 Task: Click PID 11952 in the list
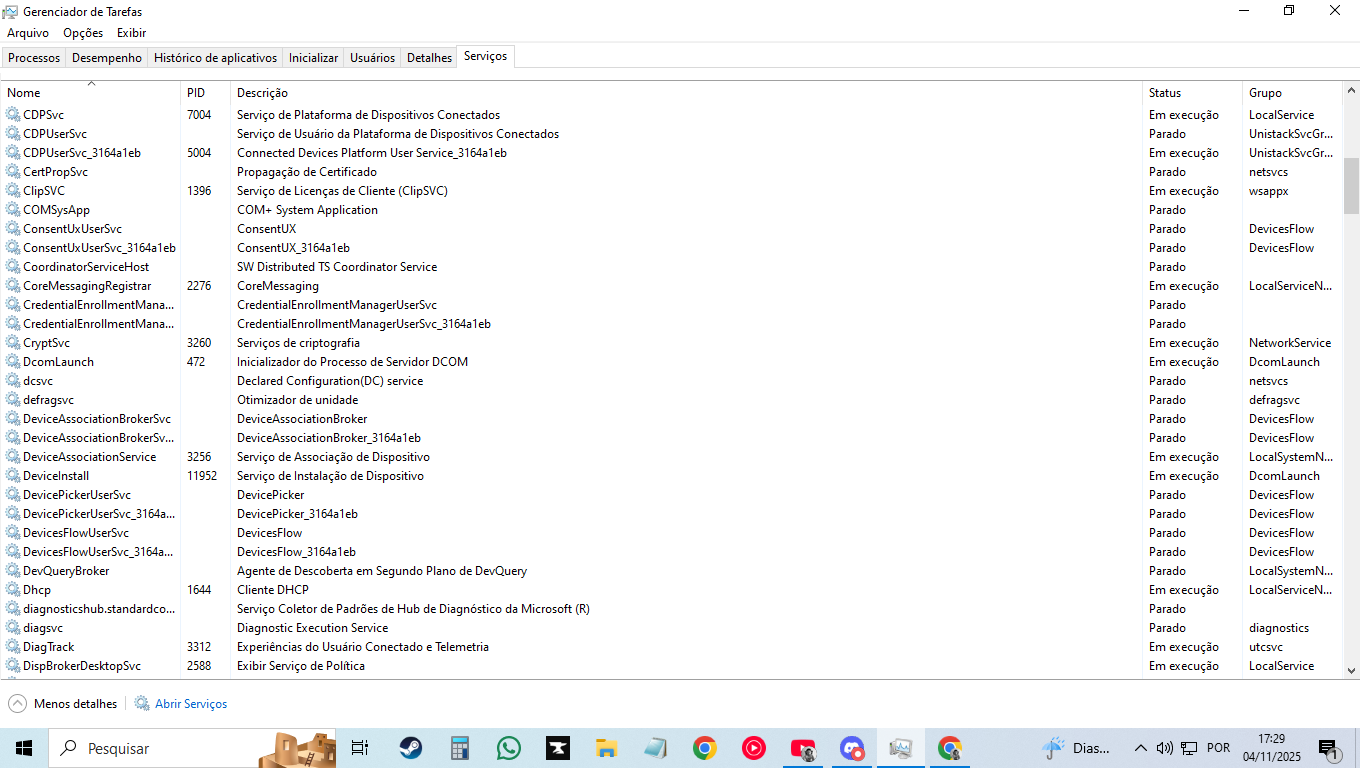(202, 476)
